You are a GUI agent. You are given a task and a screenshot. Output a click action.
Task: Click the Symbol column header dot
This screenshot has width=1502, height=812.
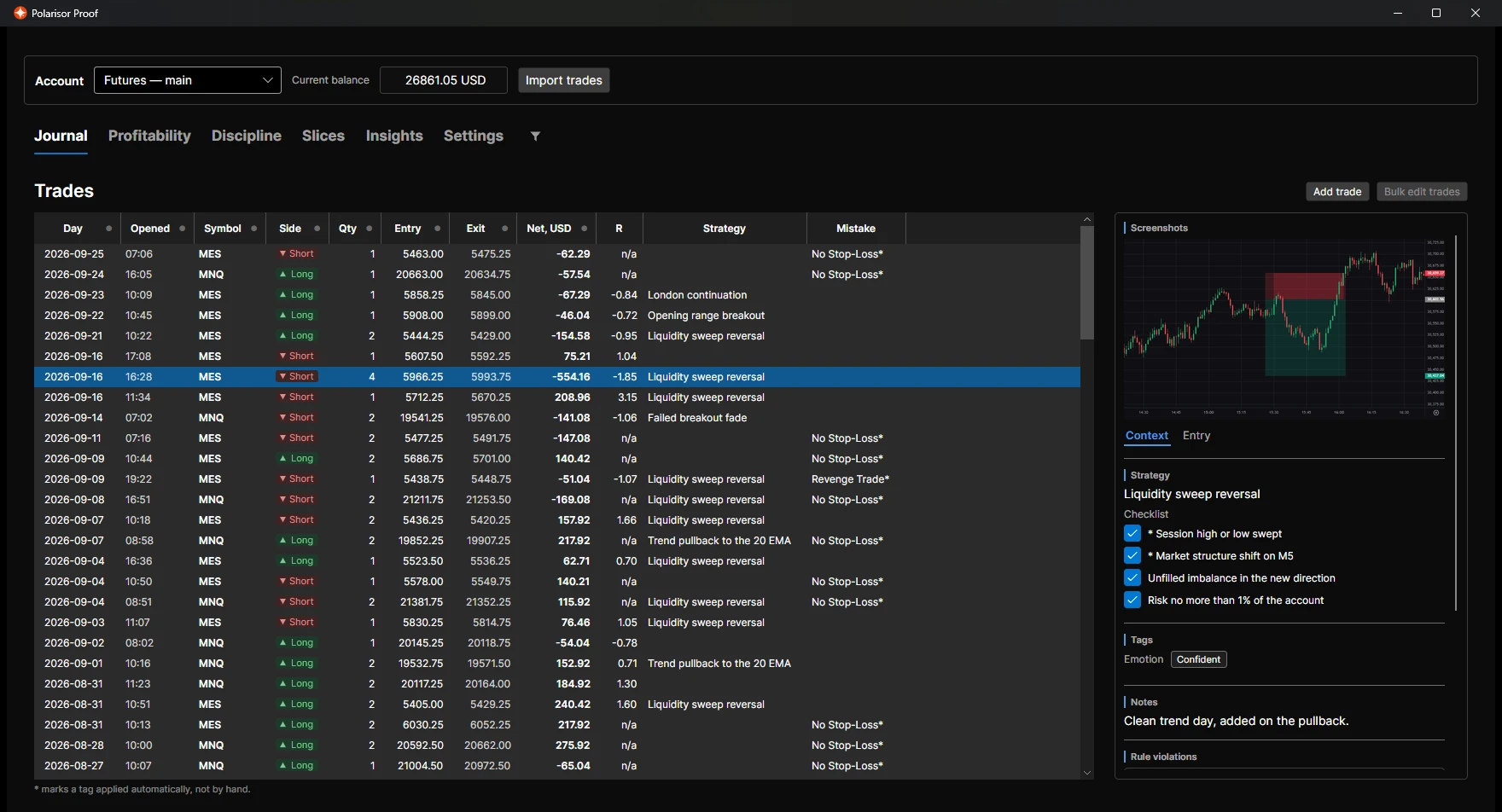tap(254, 229)
